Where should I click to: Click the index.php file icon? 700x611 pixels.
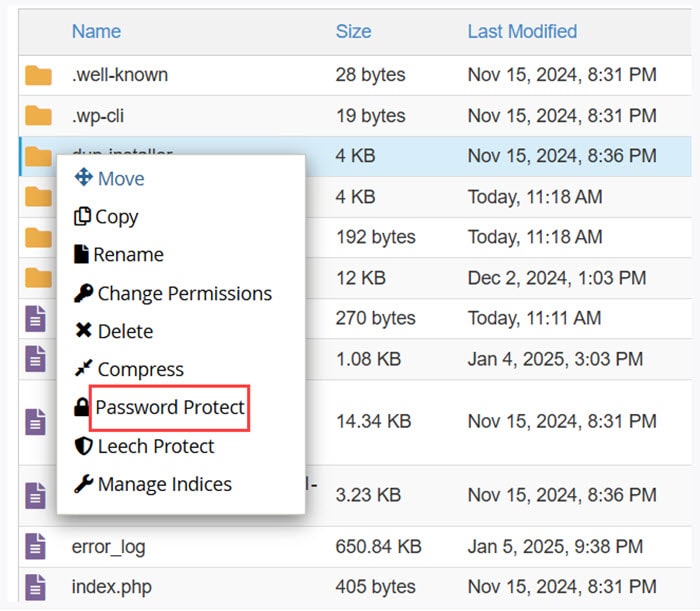tap(36, 586)
